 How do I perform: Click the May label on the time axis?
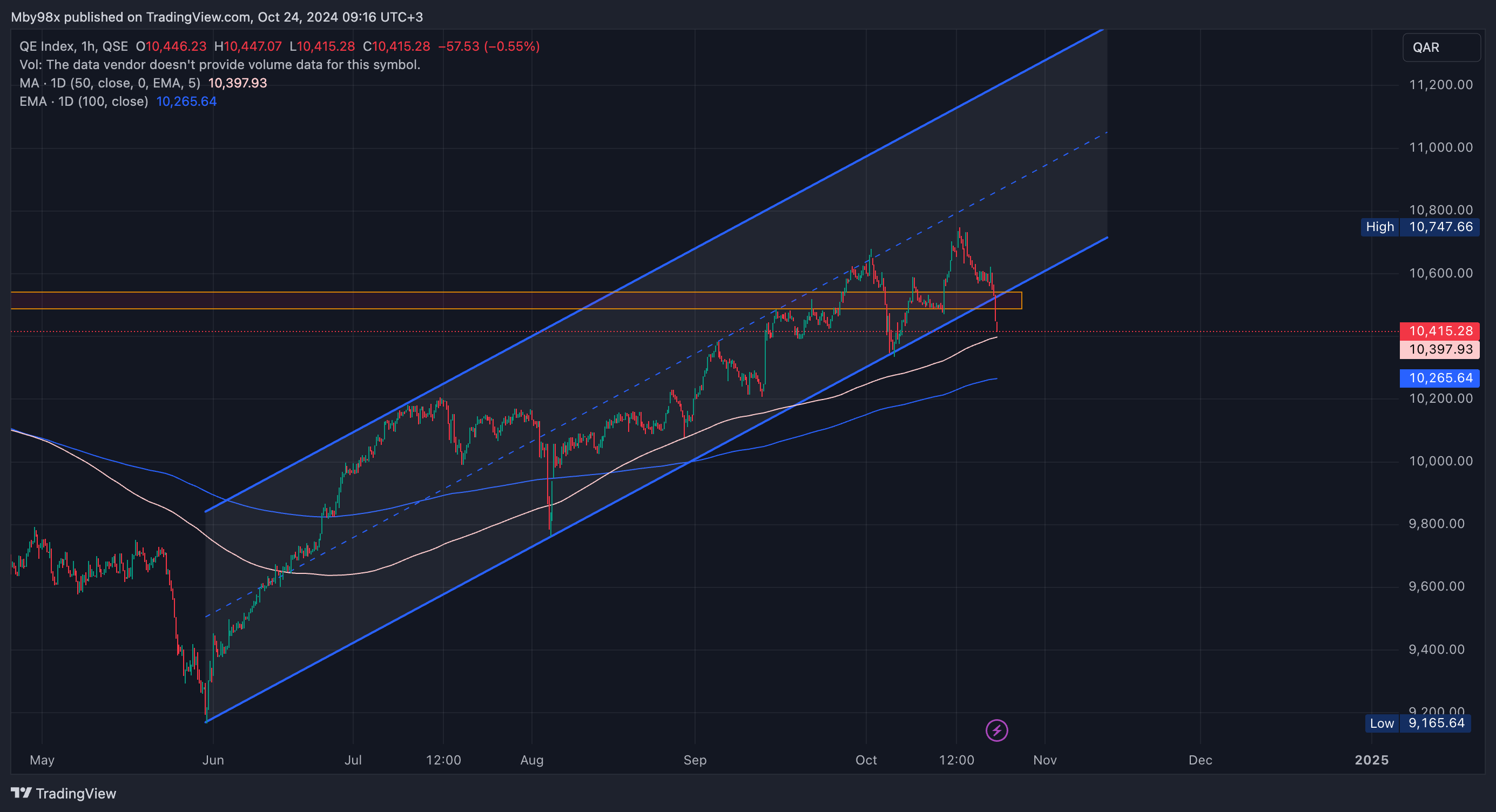pyautogui.click(x=42, y=760)
